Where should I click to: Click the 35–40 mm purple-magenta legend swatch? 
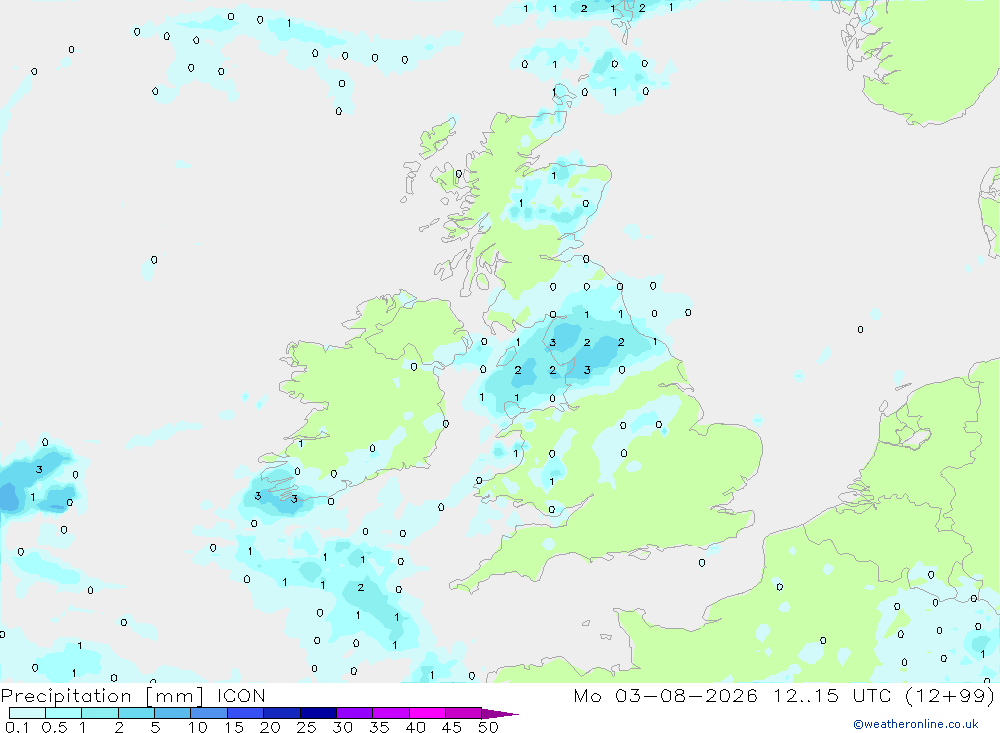pos(391,713)
